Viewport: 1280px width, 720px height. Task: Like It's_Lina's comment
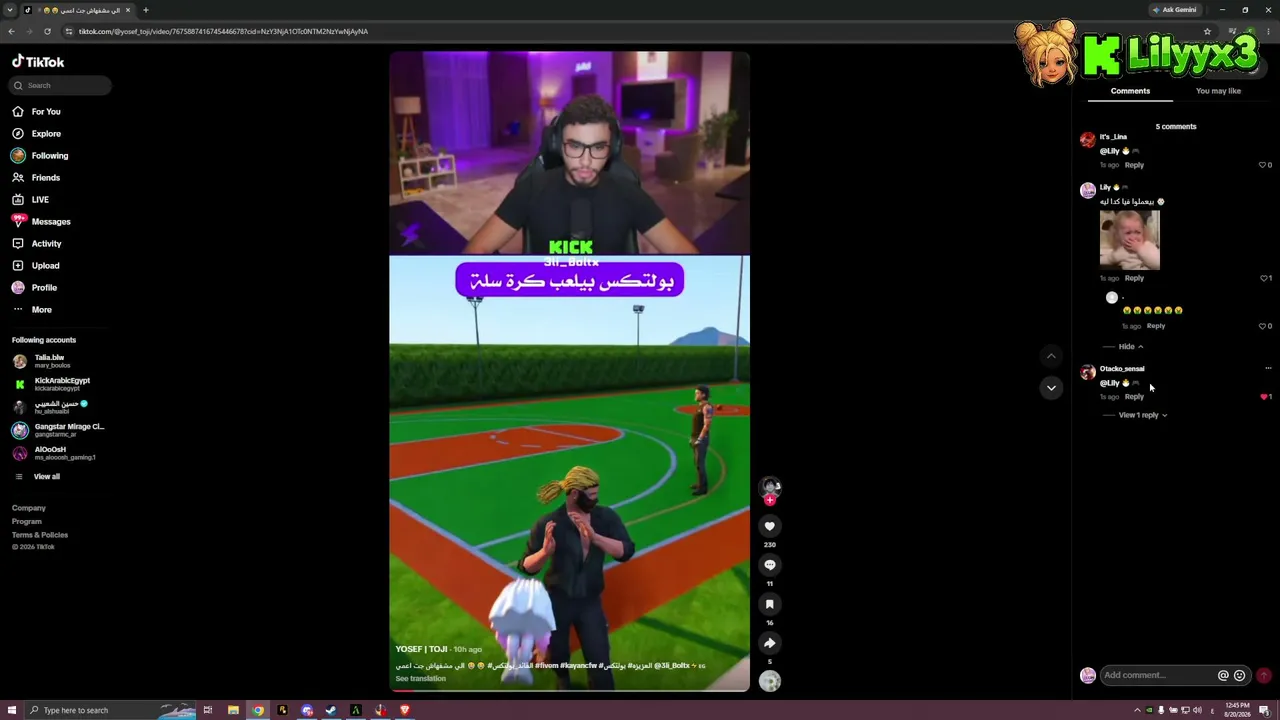[x=1263, y=165]
